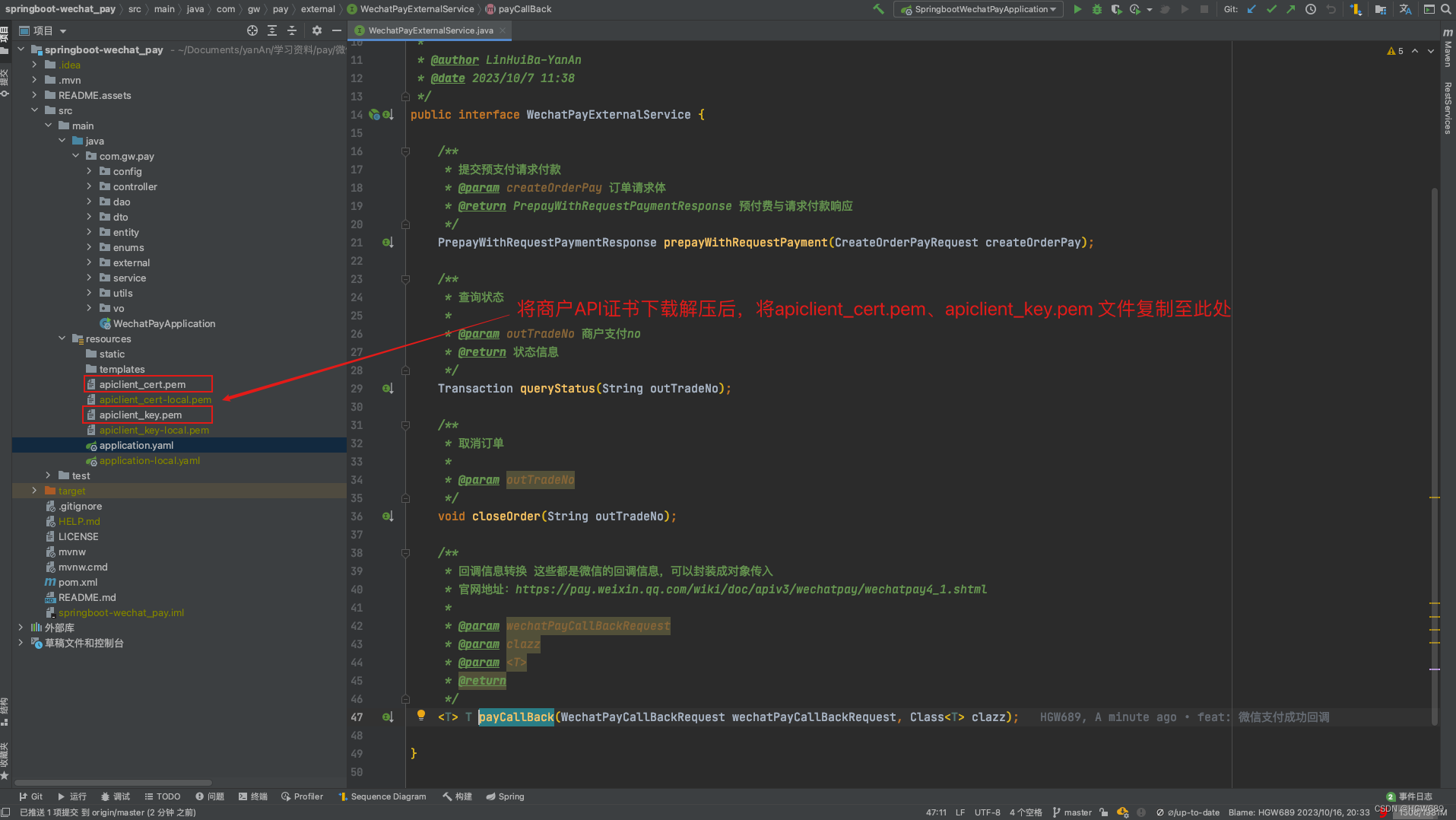Open the Git tool window tab
The width and height of the screenshot is (1456, 820).
tap(30, 796)
